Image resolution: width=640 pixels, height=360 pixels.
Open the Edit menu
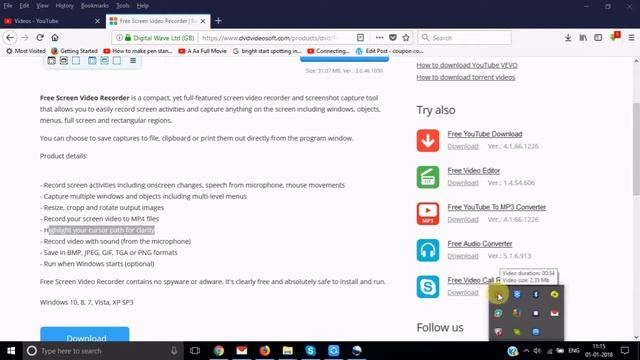(x=24, y=6)
